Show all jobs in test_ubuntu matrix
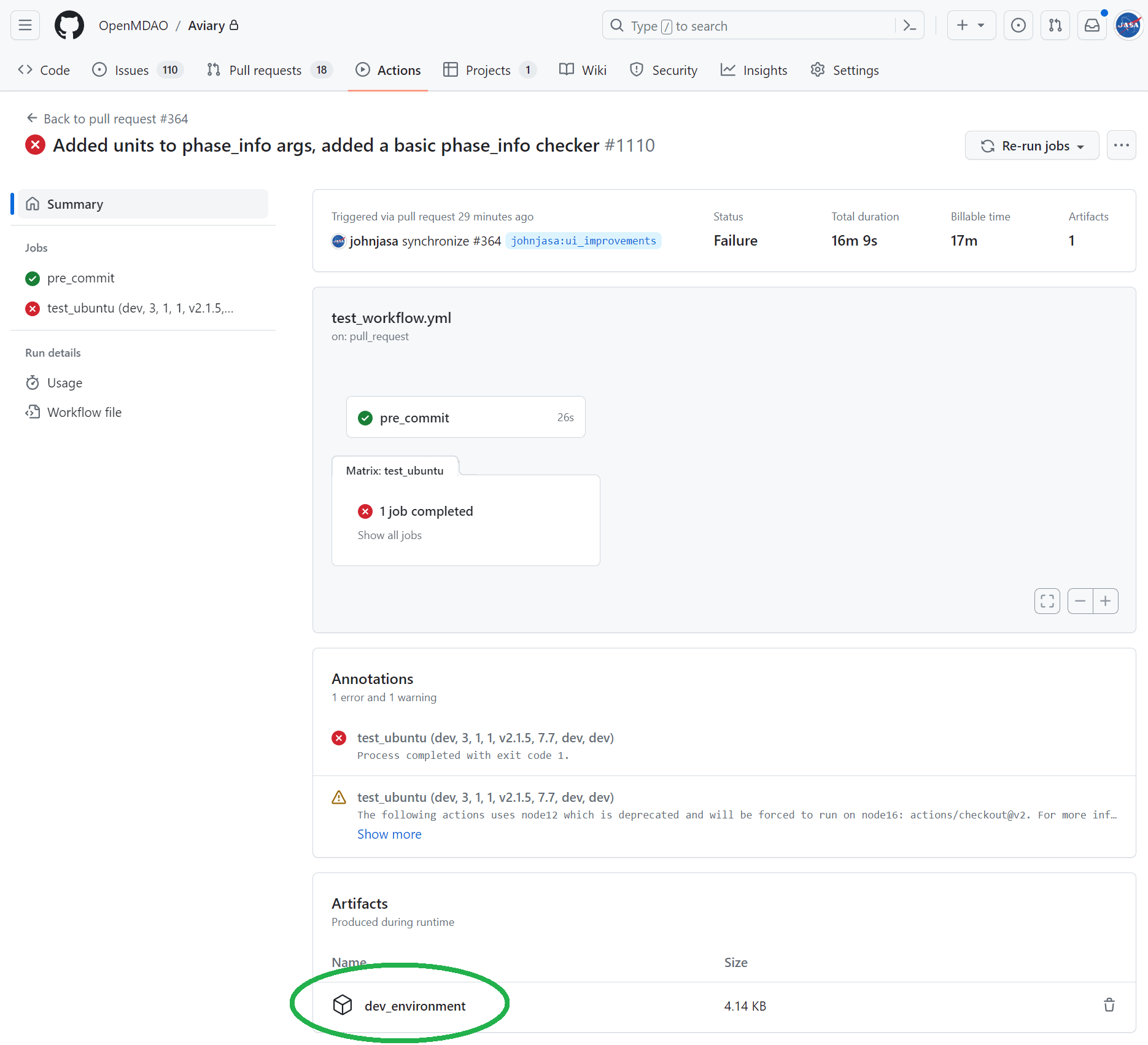 [390, 535]
